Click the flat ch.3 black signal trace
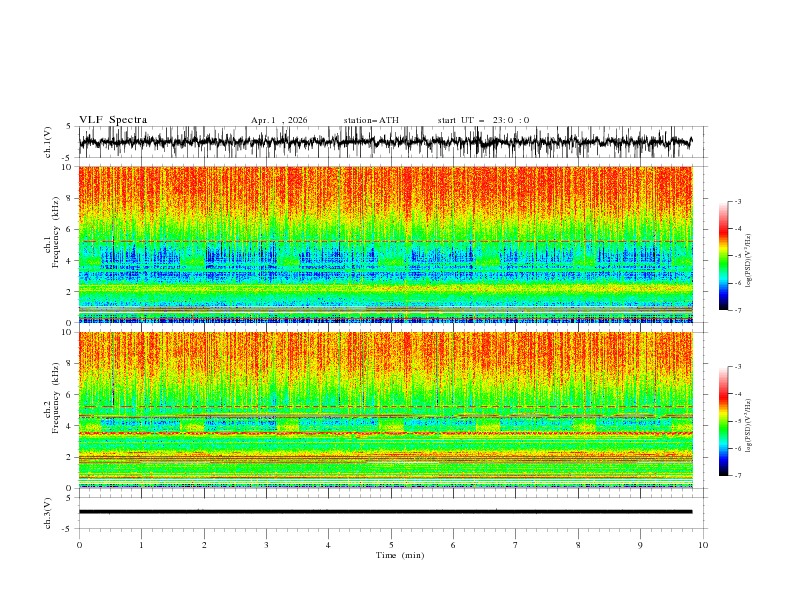The height and width of the screenshot is (612, 792). tap(385, 512)
